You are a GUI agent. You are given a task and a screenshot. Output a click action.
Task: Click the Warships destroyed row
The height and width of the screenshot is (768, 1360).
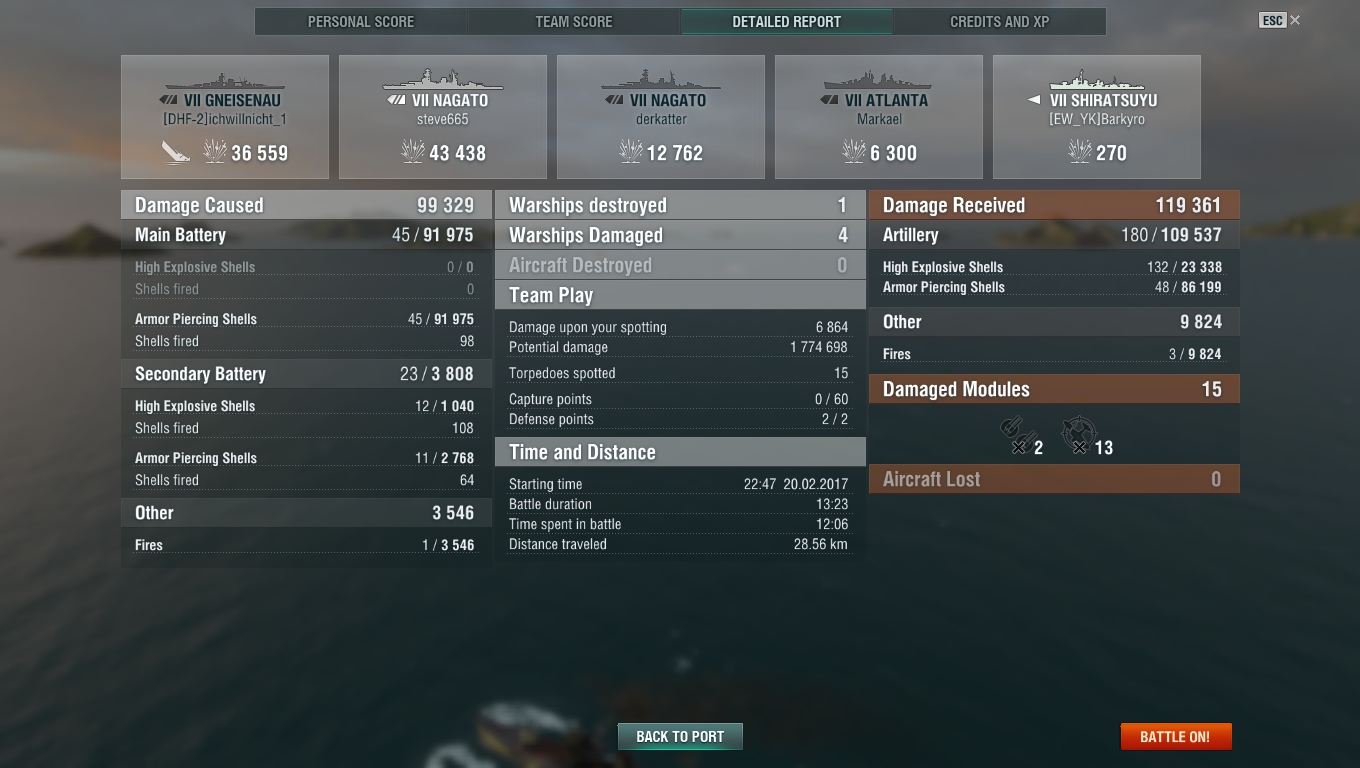click(680, 205)
